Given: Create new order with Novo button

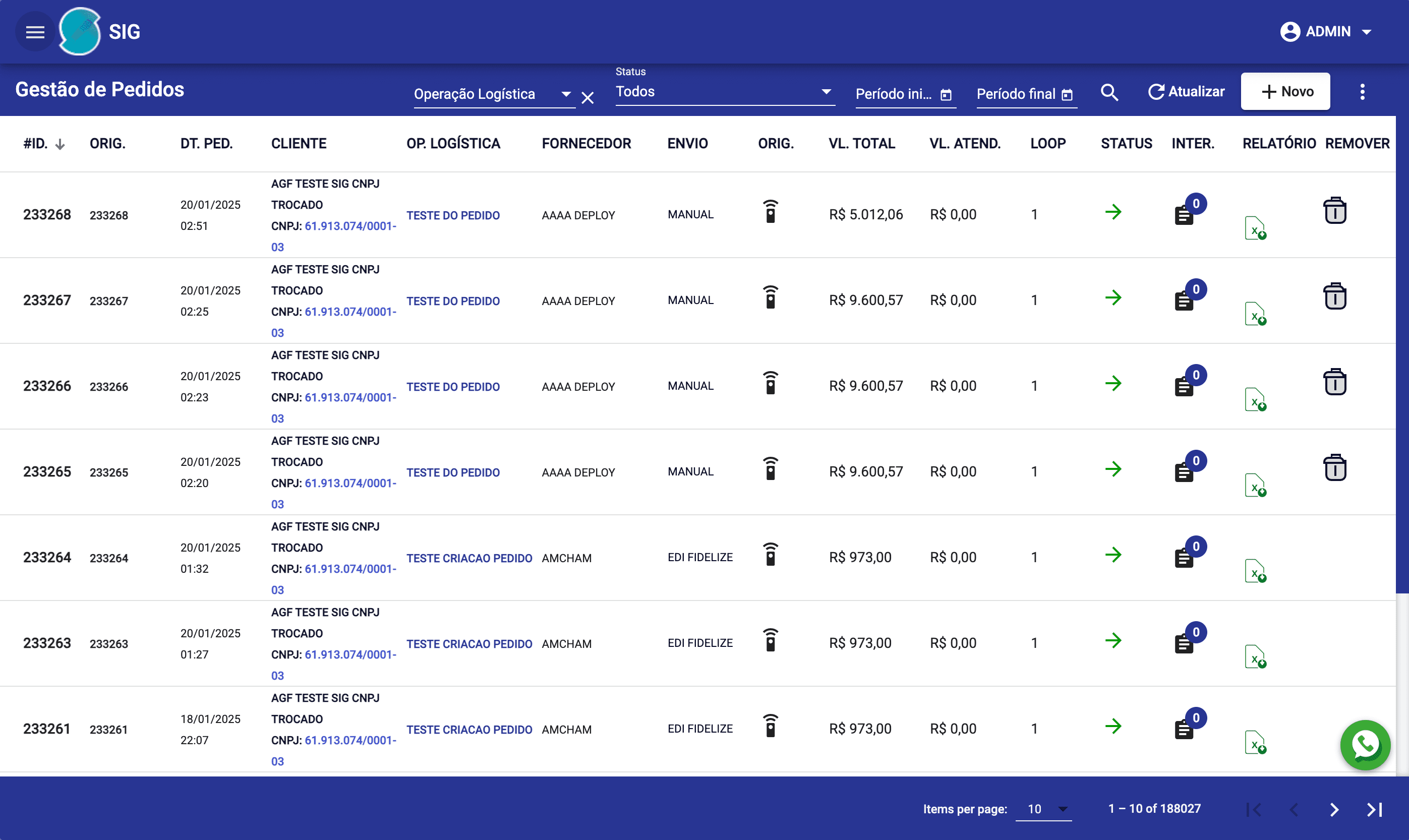Looking at the screenshot, I should pos(1285,92).
